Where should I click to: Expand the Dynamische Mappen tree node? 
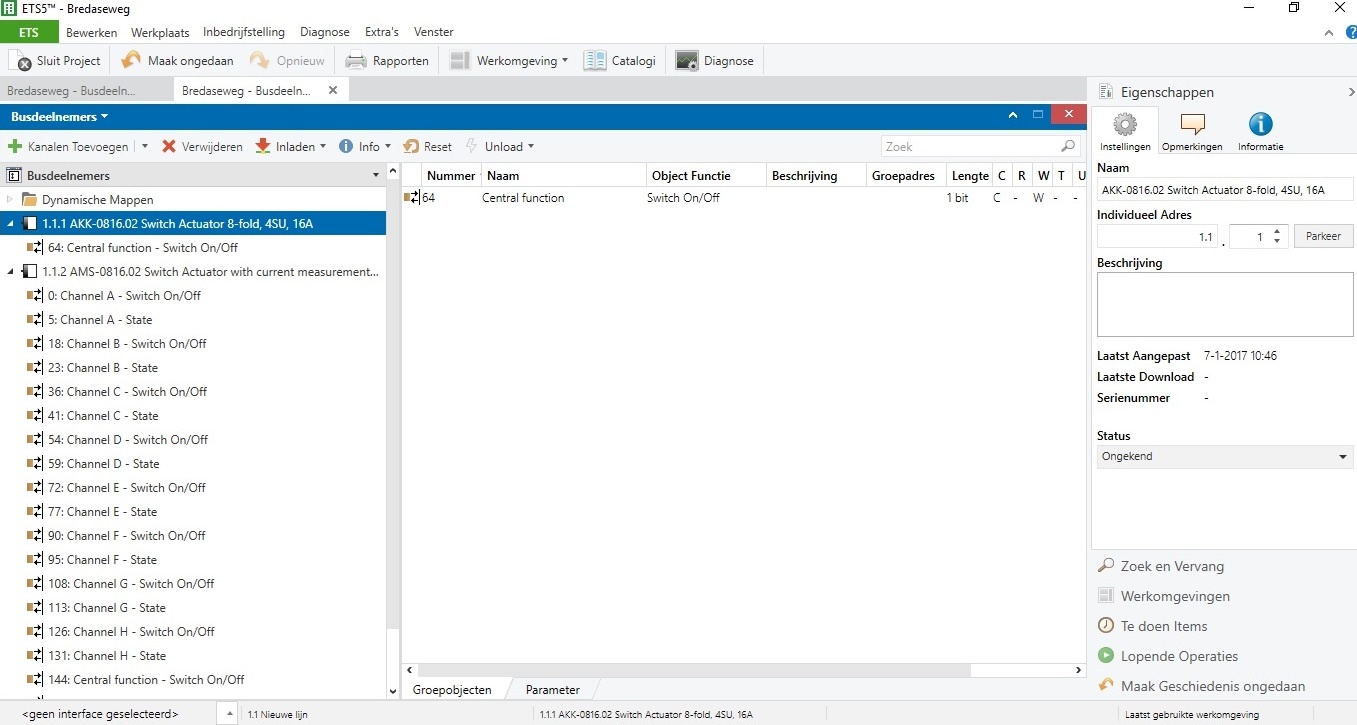click(x=10, y=200)
